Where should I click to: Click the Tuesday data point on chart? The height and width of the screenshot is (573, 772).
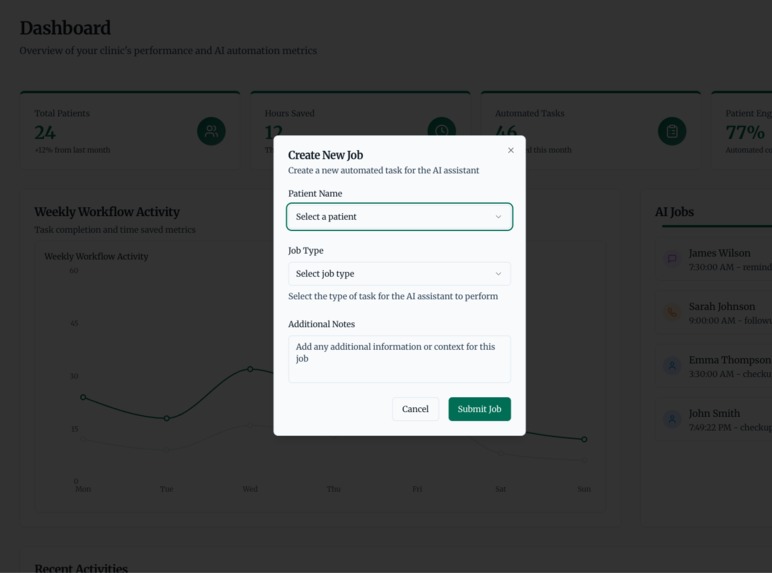pos(166,418)
